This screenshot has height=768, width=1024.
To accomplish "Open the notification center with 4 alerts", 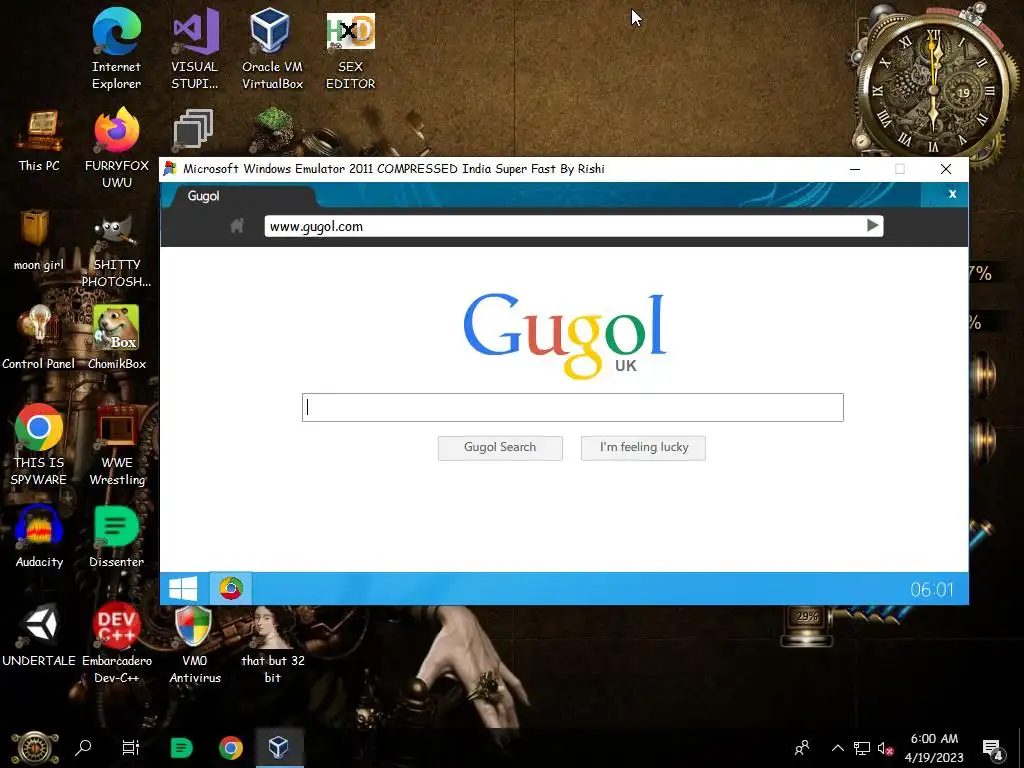I will pos(993,748).
